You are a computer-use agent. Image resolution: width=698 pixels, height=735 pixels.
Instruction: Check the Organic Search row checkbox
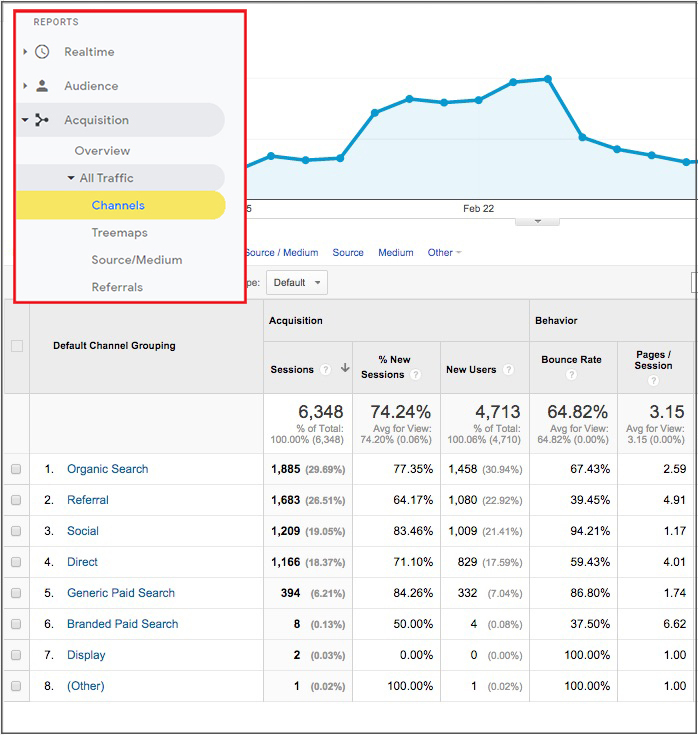(x=16, y=469)
